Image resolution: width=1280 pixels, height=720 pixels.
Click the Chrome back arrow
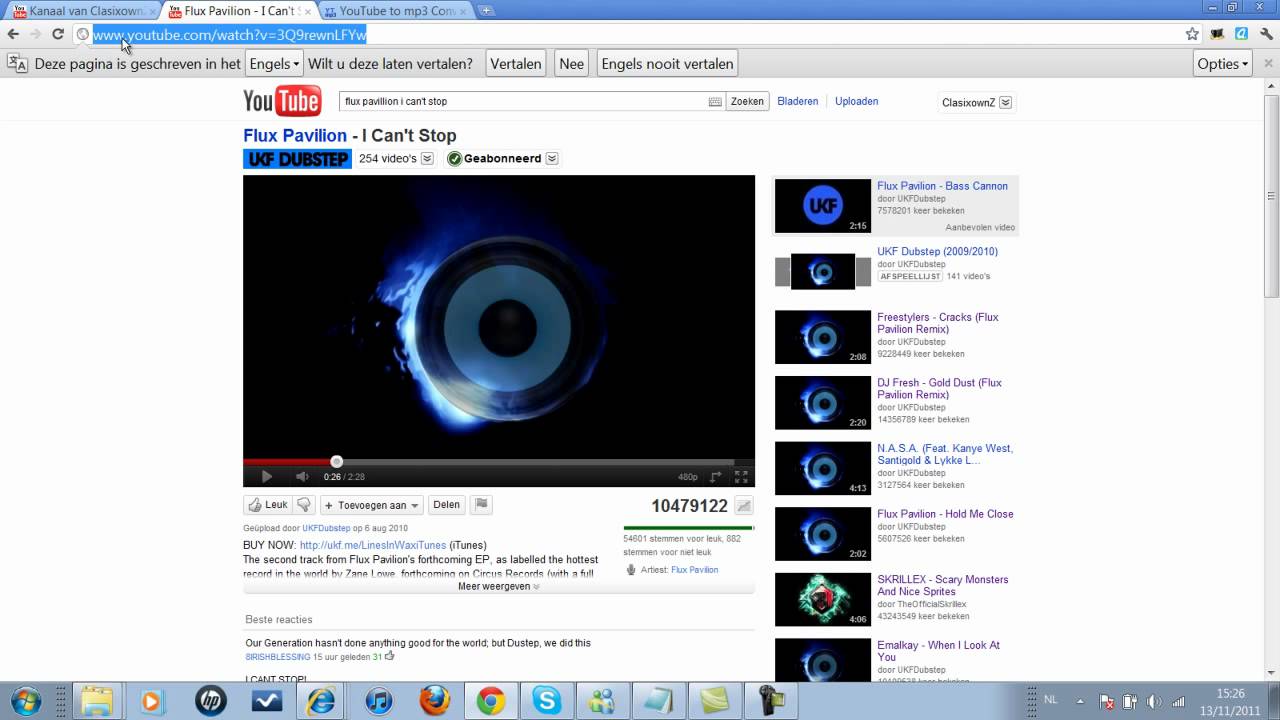click(13, 34)
